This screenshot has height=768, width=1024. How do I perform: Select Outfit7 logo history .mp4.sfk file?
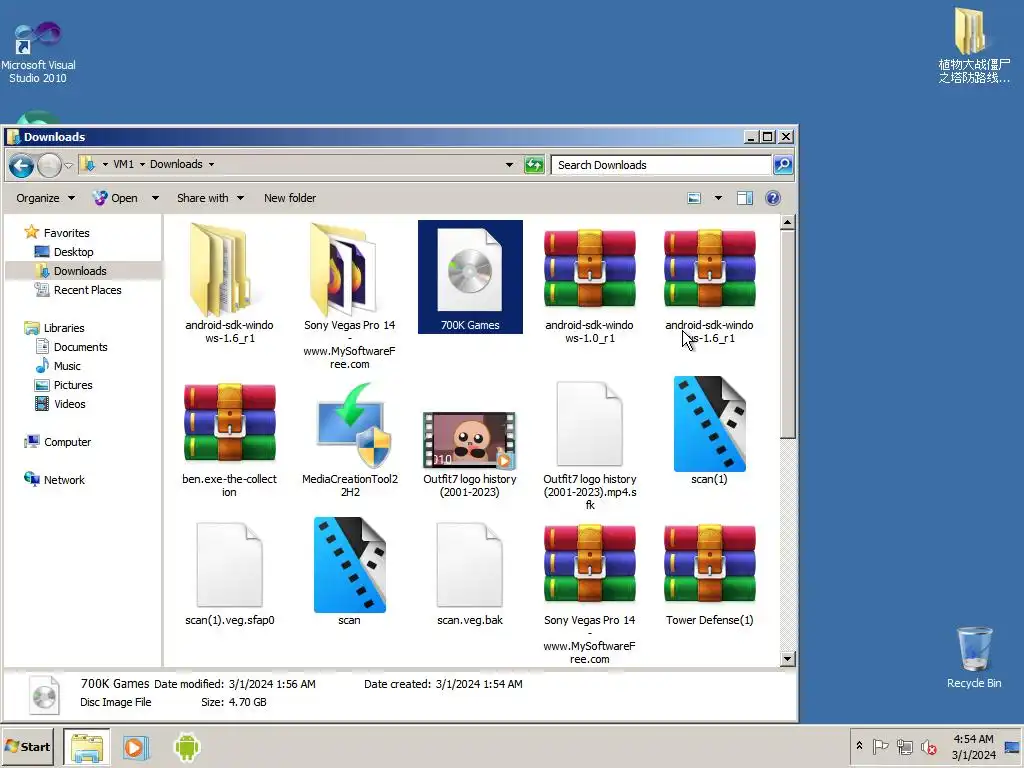[590, 444]
